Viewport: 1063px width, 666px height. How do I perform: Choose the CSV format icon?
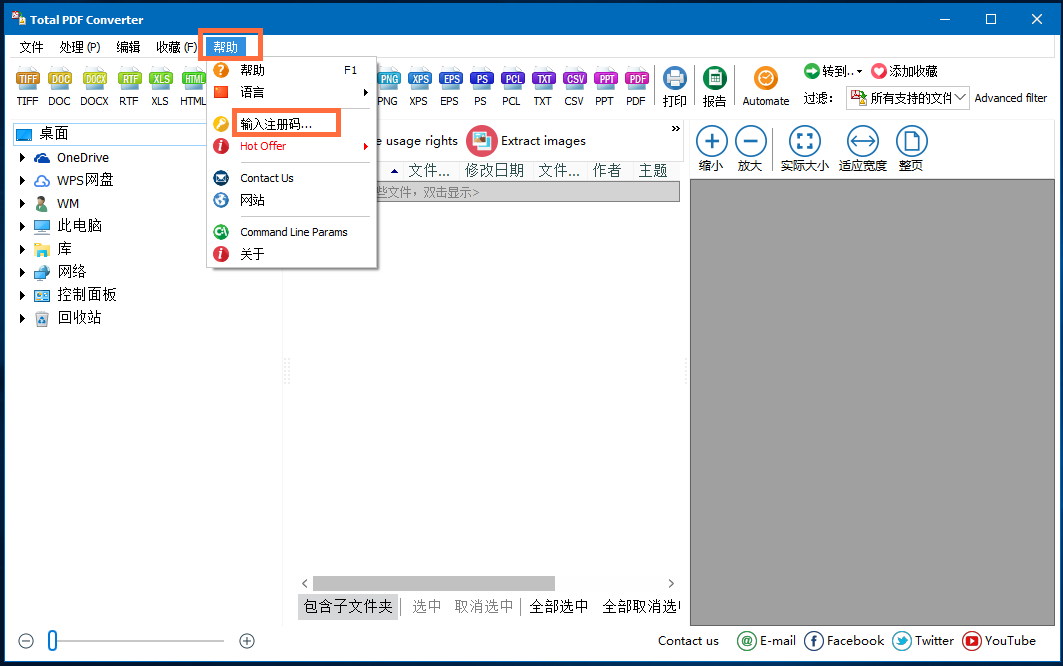click(574, 80)
